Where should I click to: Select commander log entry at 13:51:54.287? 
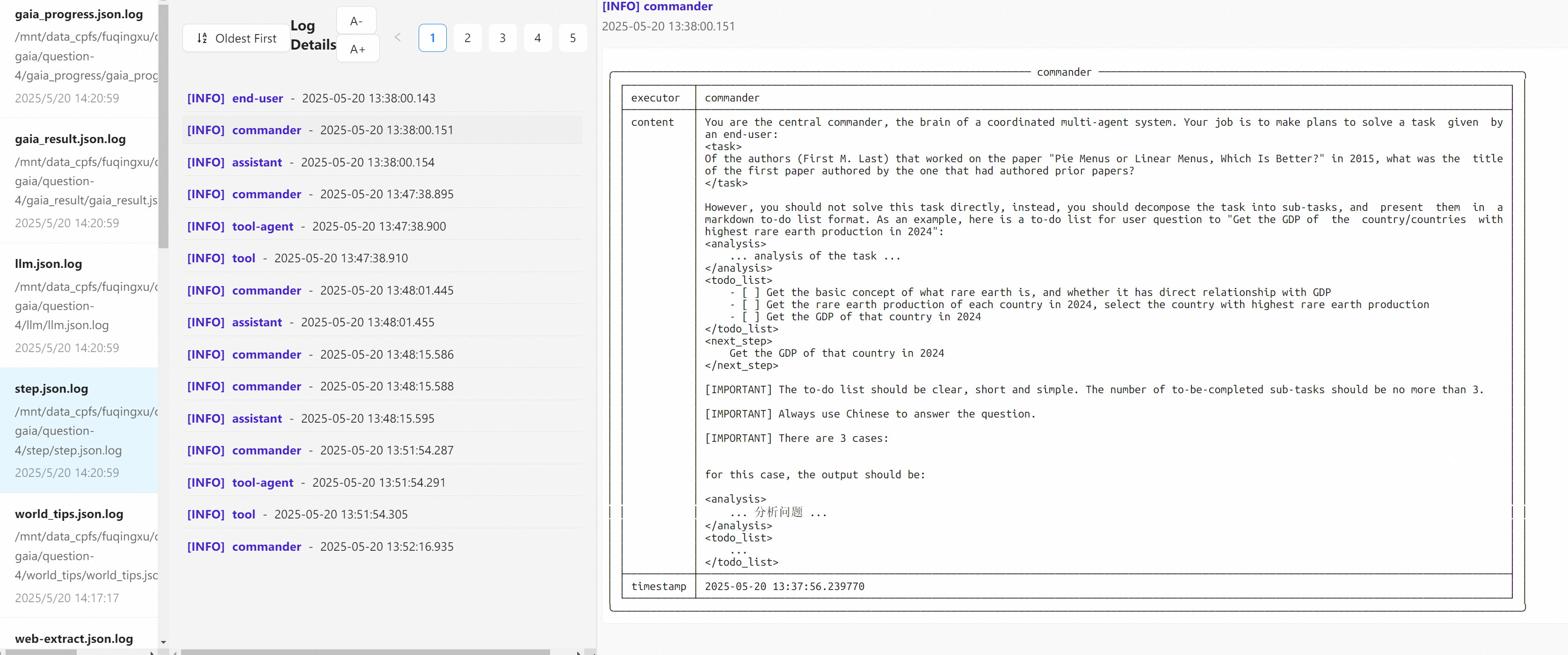coord(382,451)
